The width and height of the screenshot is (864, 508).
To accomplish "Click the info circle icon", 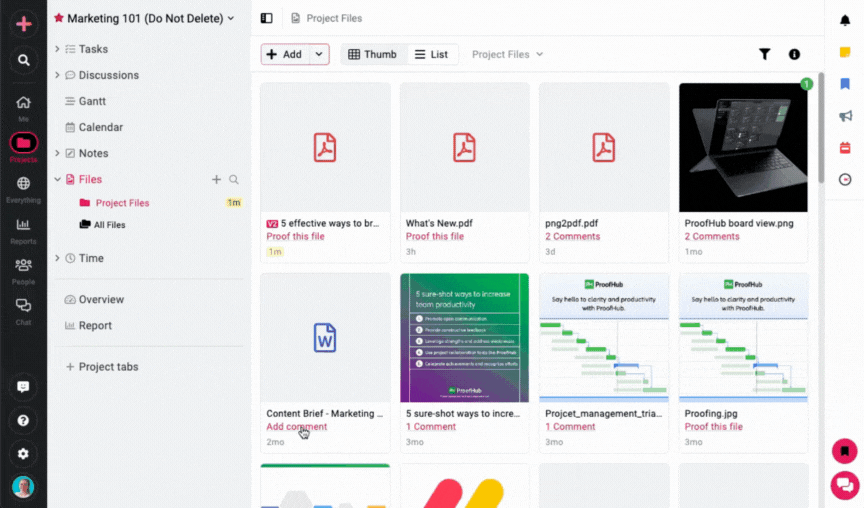I will click(x=794, y=54).
